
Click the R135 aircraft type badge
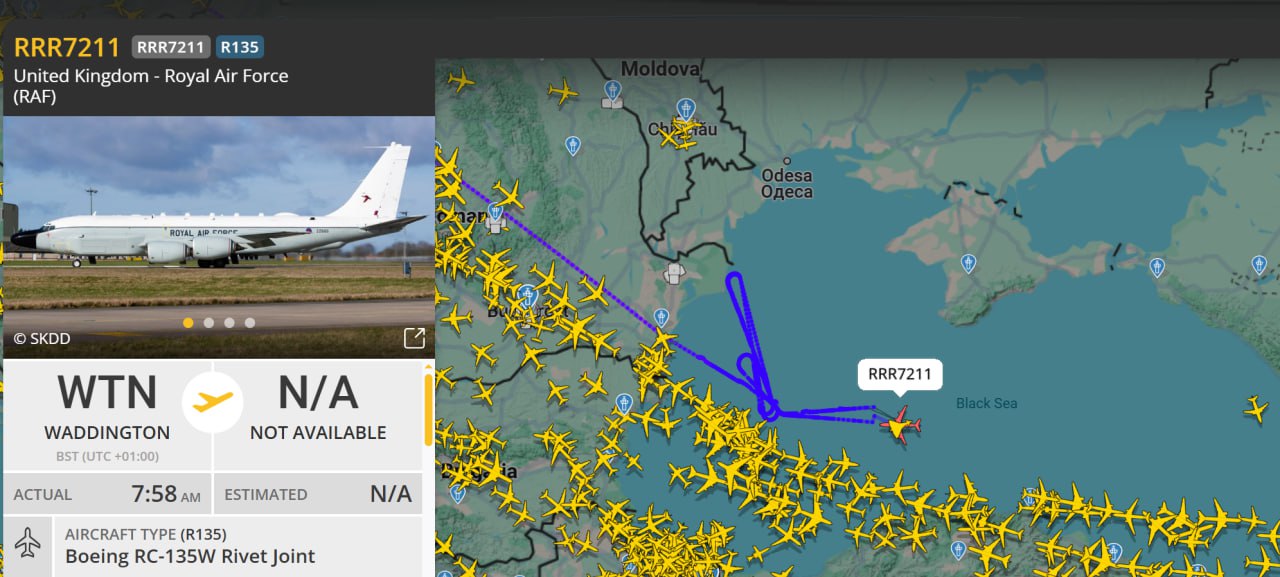pyautogui.click(x=240, y=47)
